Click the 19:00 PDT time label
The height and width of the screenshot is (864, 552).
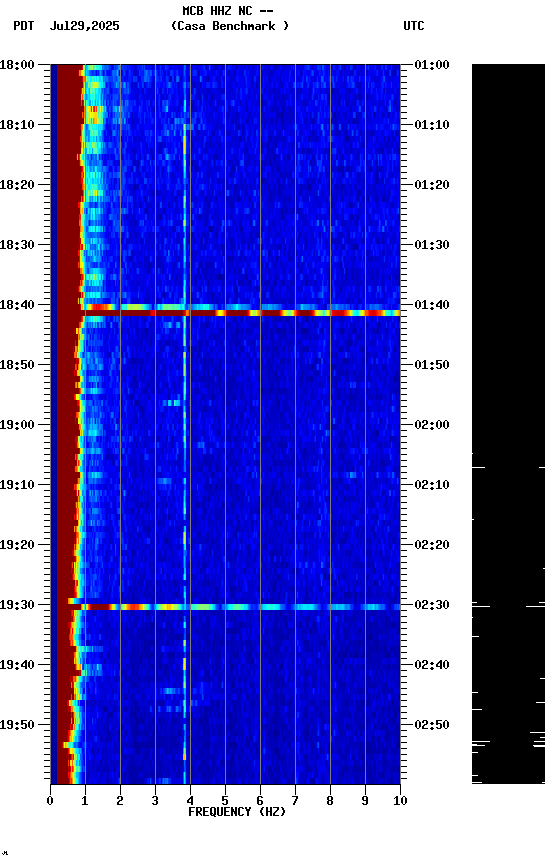point(17,425)
